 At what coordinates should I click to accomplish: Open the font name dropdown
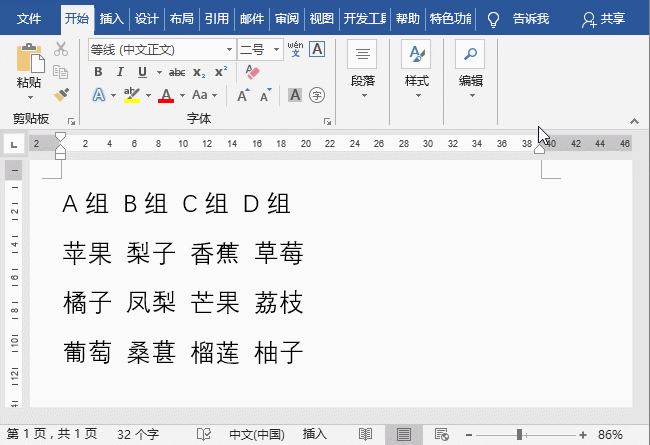coord(229,49)
